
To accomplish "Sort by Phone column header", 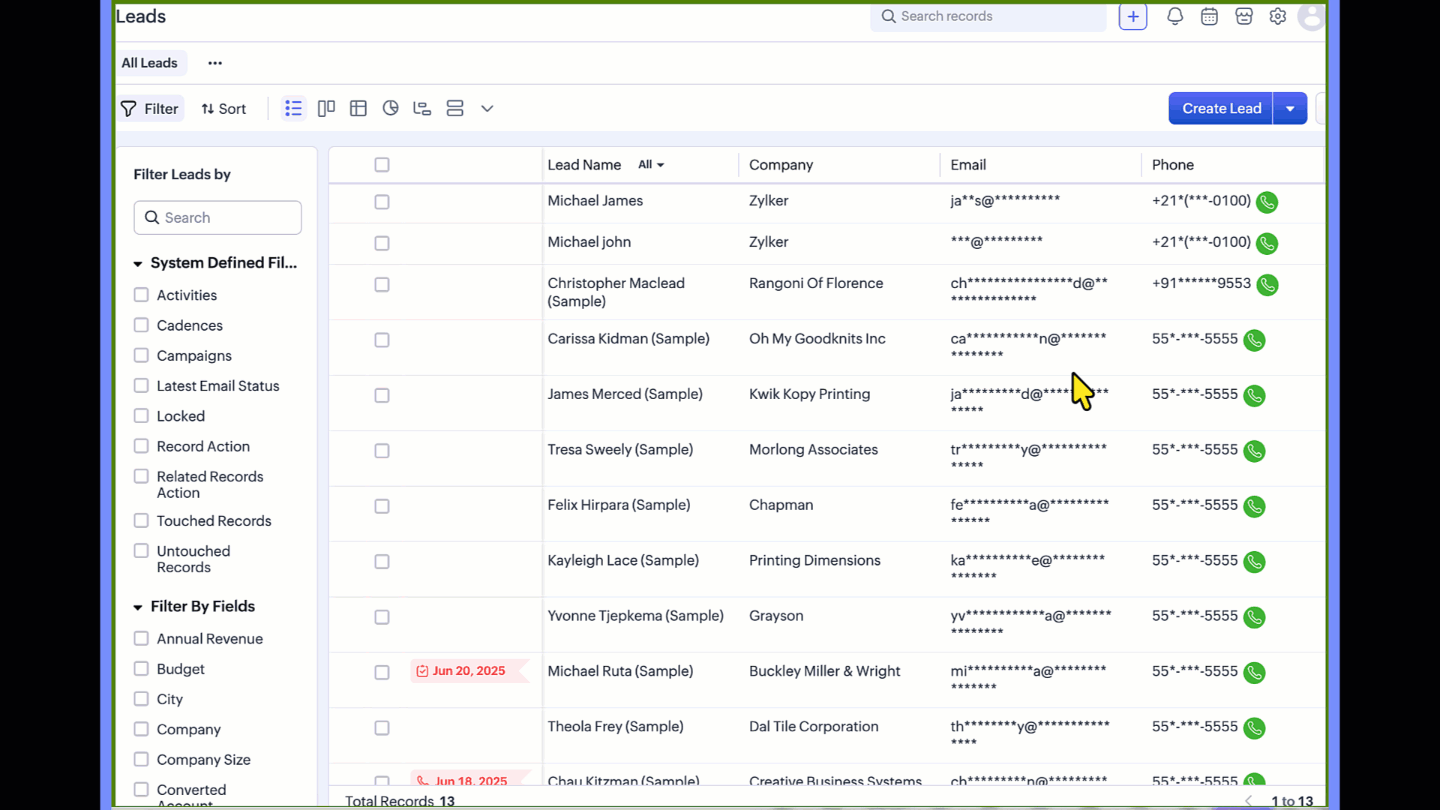I will 1173,165.
